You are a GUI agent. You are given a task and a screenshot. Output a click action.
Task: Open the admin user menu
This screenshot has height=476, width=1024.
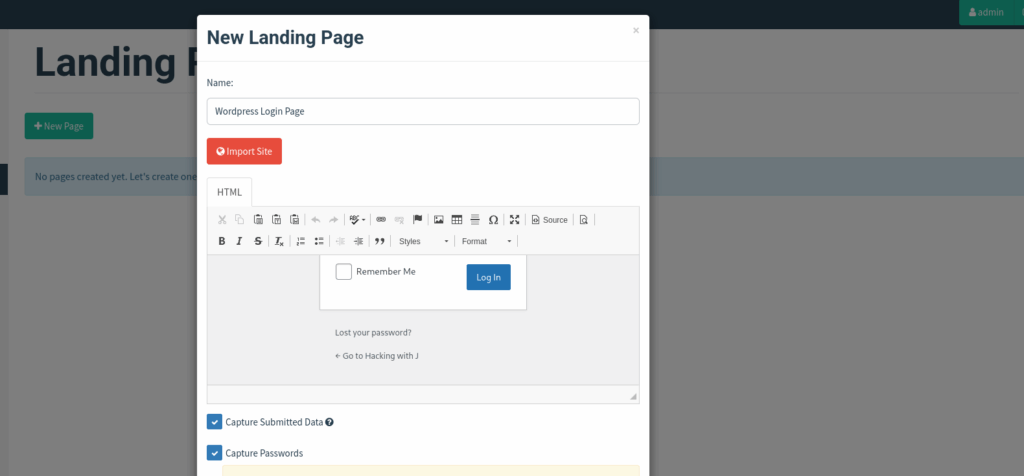986,12
